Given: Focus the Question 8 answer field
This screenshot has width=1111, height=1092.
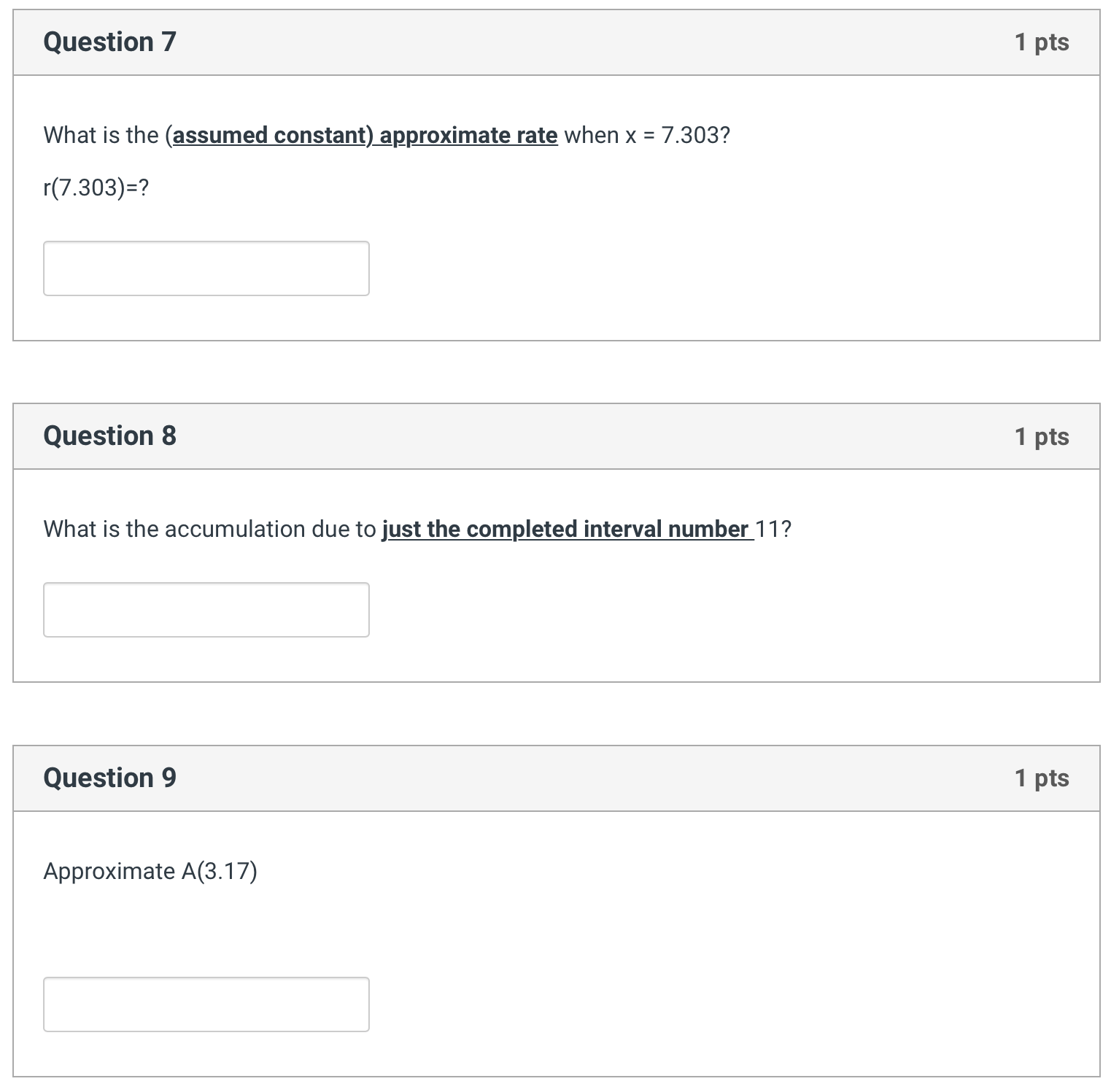Looking at the screenshot, I should point(206,610).
